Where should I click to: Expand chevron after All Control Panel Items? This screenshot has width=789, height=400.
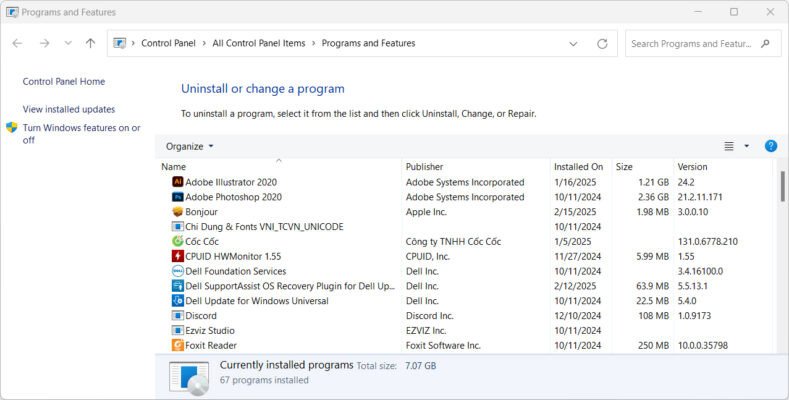[313, 43]
